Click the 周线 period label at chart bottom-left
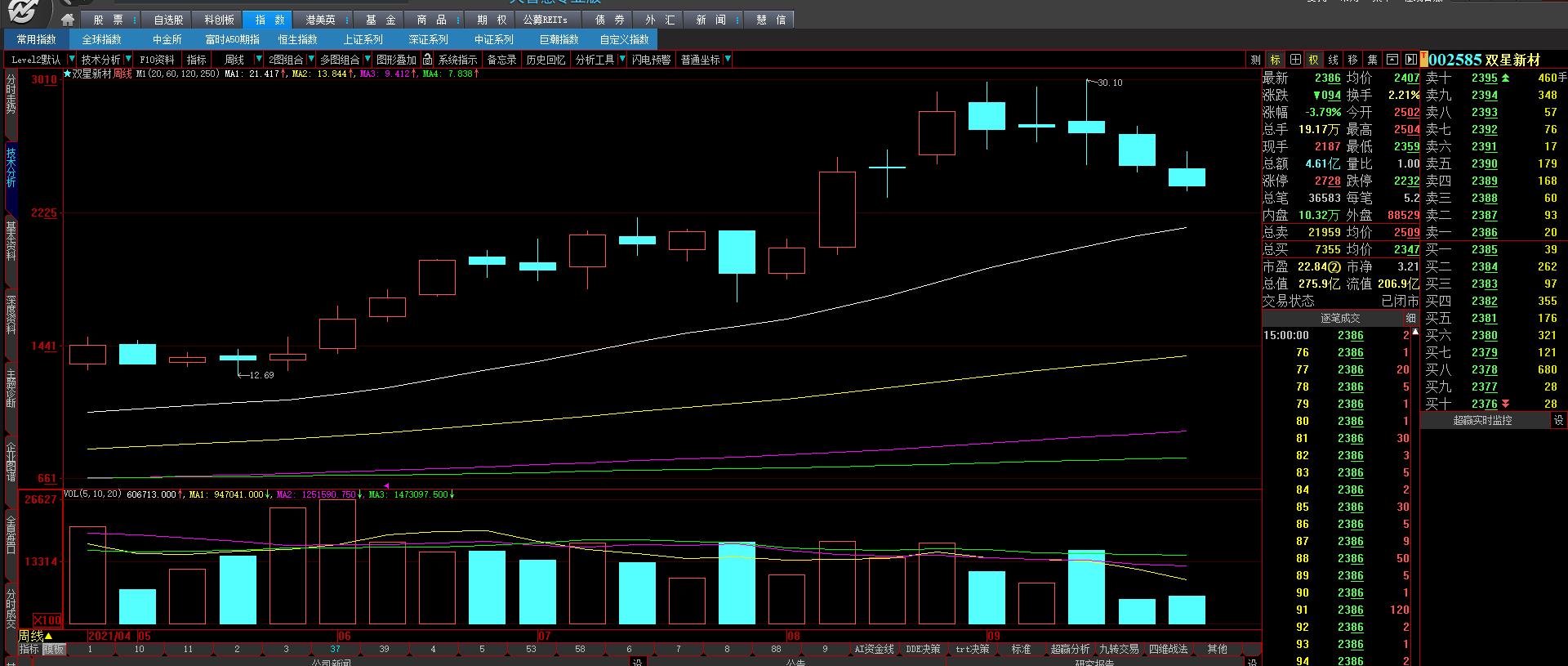The height and width of the screenshot is (666, 1568). click(34, 636)
